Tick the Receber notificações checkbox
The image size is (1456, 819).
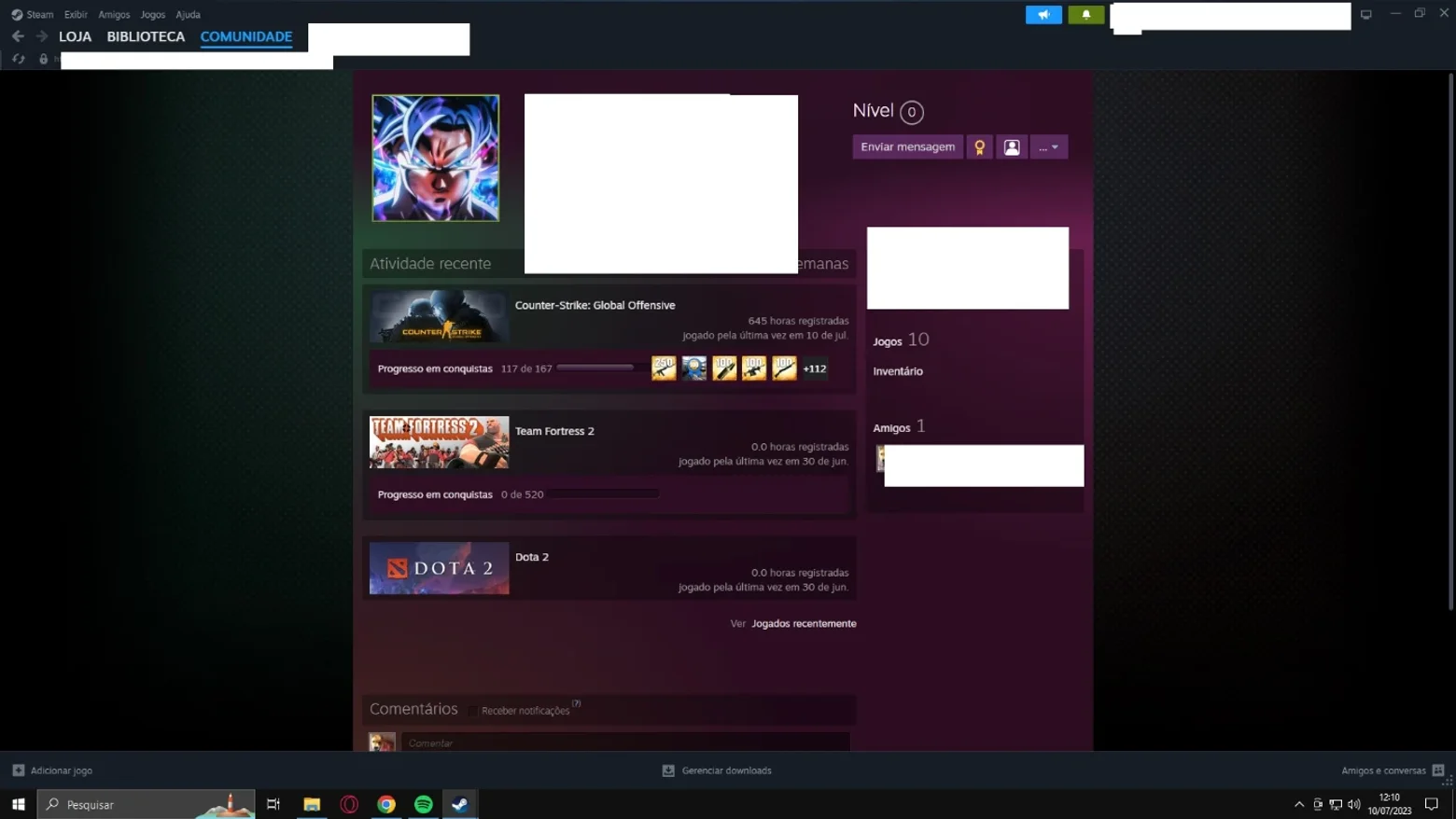474,711
